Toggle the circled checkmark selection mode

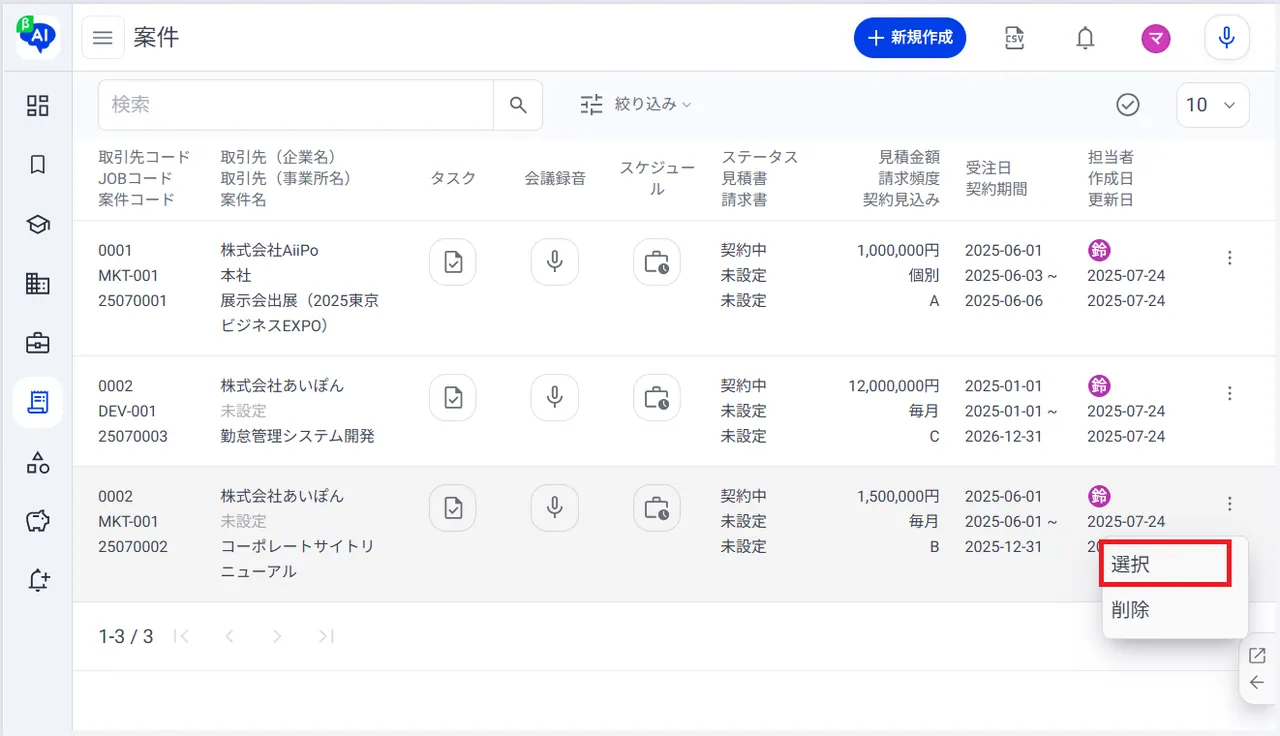pos(1128,105)
